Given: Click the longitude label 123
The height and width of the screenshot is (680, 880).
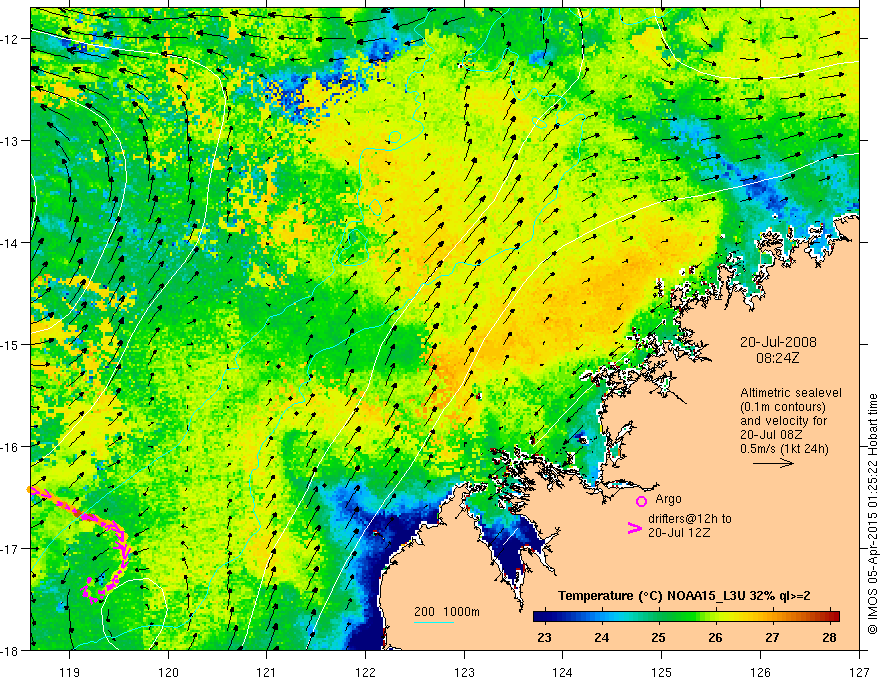Looking at the screenshot, I should (x=464, y=672).
